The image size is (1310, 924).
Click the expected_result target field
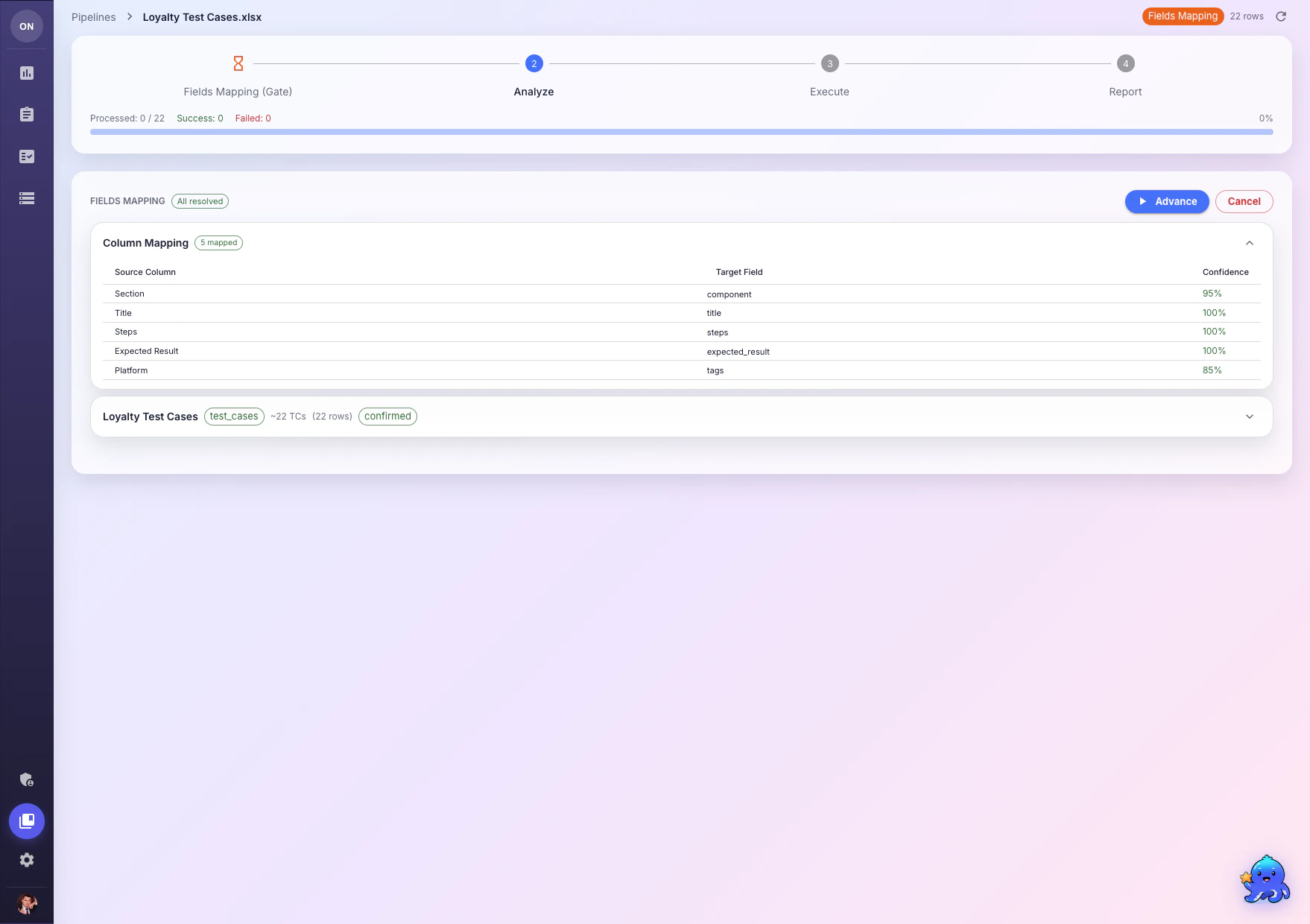click(738, 352)
